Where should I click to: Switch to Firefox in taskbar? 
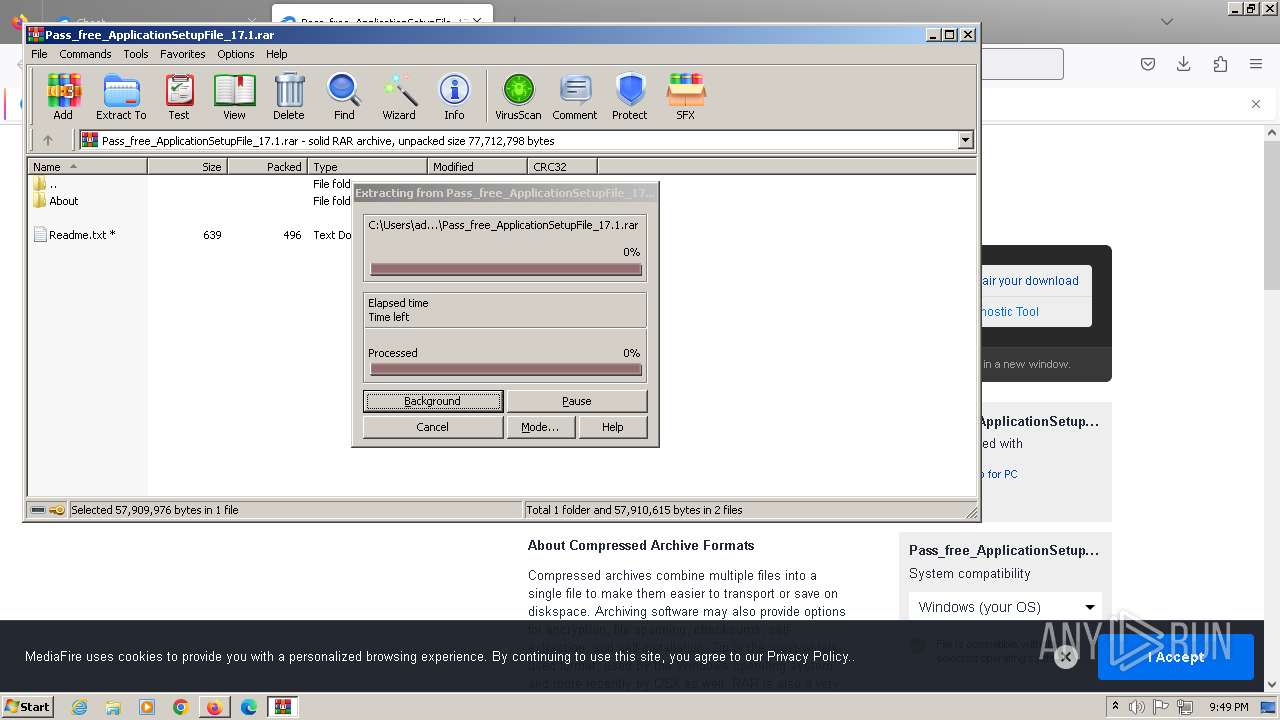point(214,707)
